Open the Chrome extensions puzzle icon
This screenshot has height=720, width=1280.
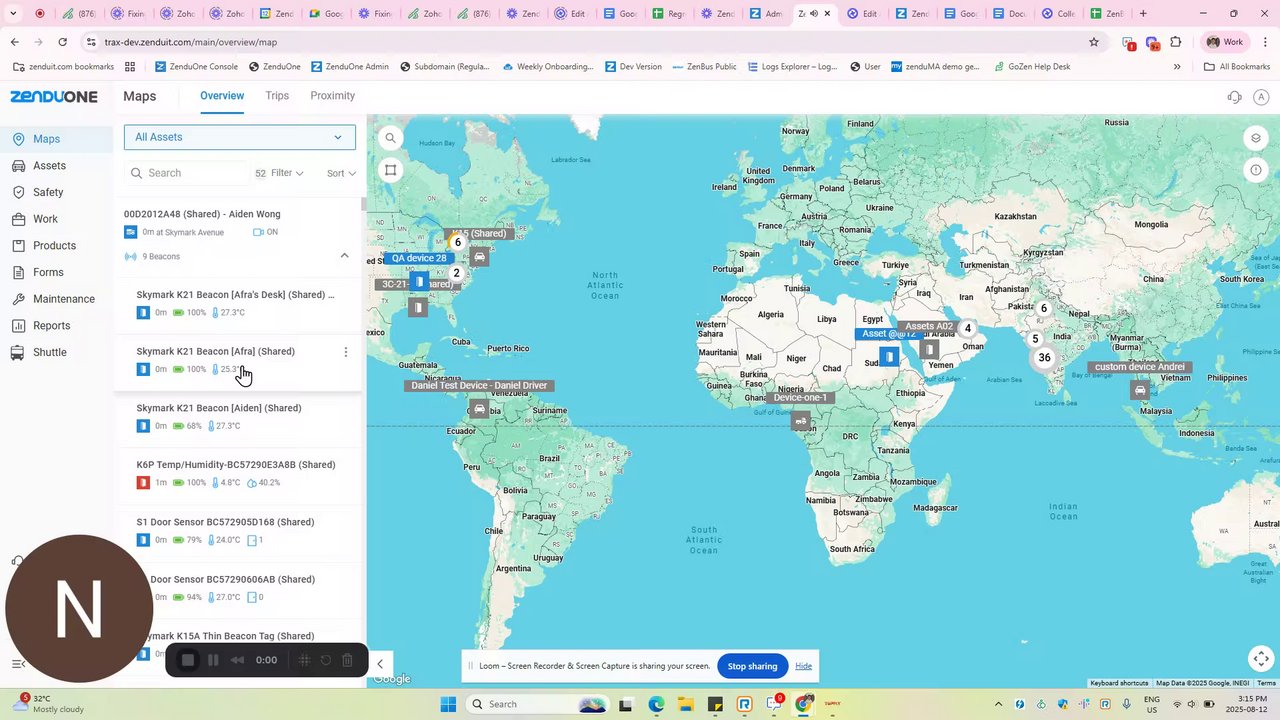pyautogui.click(x=1176, y=42)
